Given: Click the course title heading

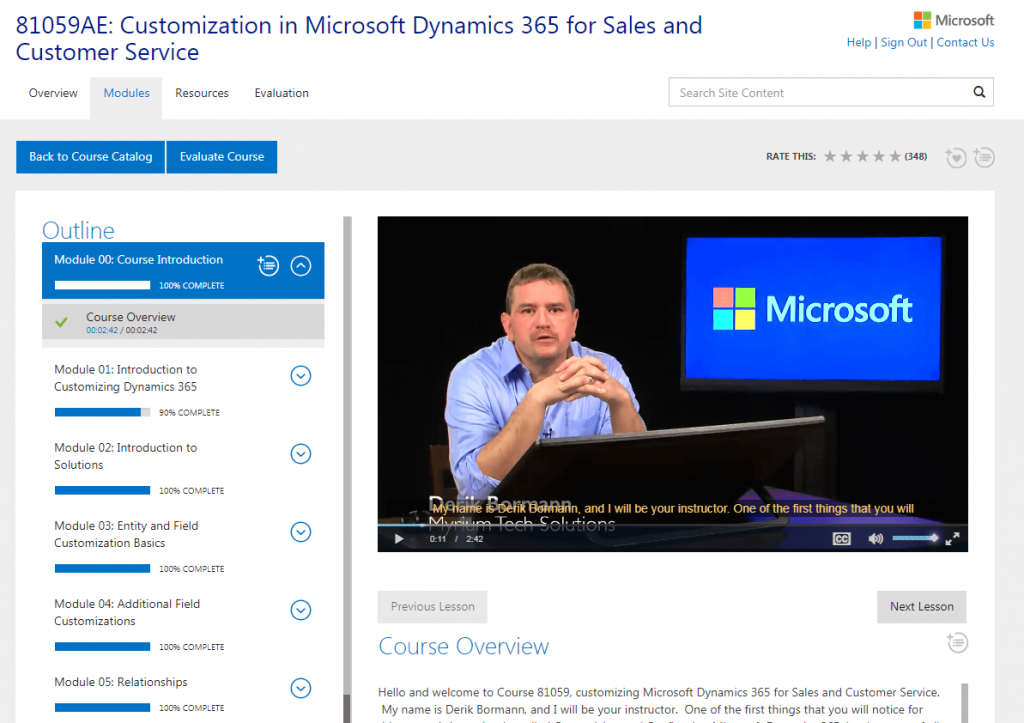Looking at the screenshot, I should (x=359, y=39).
